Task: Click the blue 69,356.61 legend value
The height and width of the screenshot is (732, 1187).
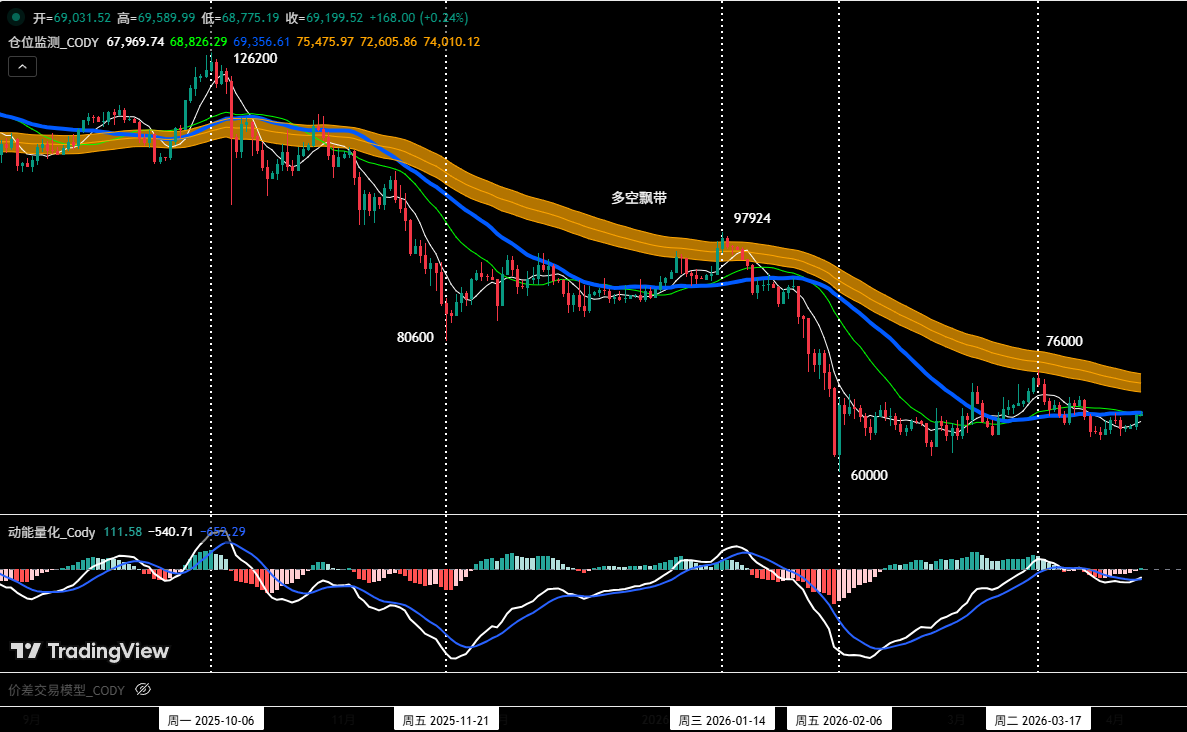Action: pyautogui.click(x=264, y=43)
